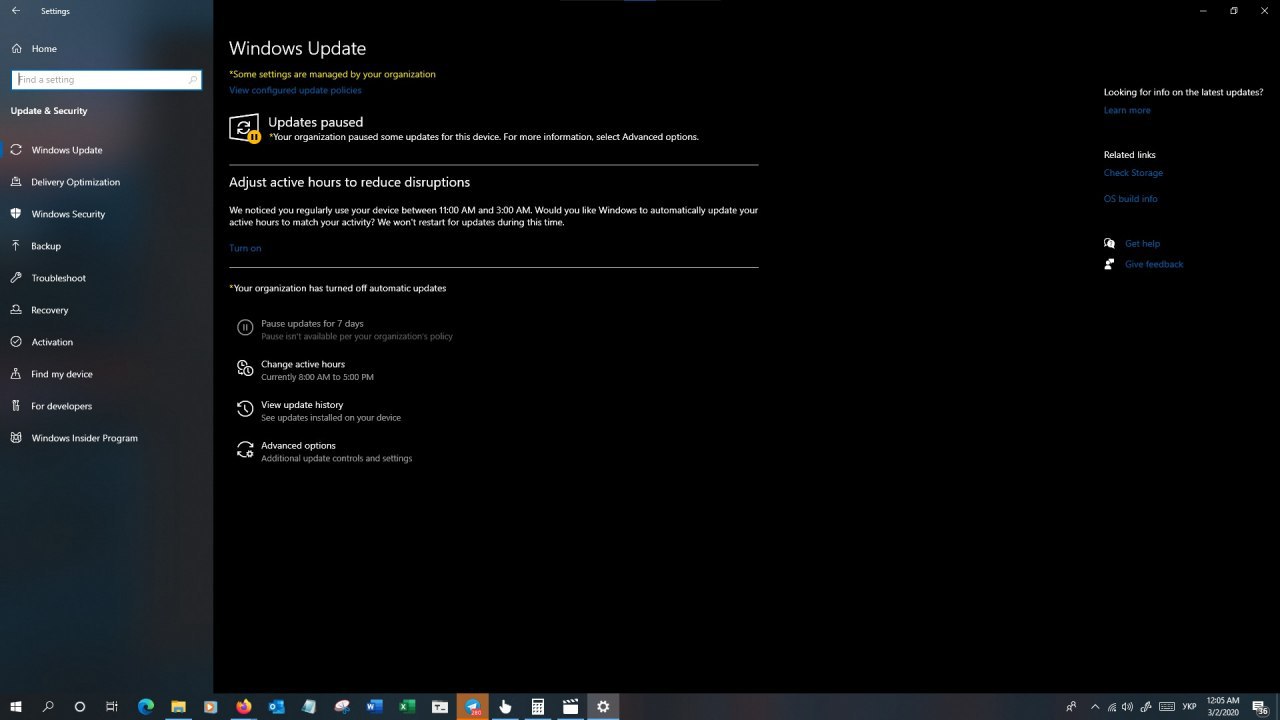Open Action Center notifications
1280x720 pixels.
pyautogui.click(x=1260, y=706)
